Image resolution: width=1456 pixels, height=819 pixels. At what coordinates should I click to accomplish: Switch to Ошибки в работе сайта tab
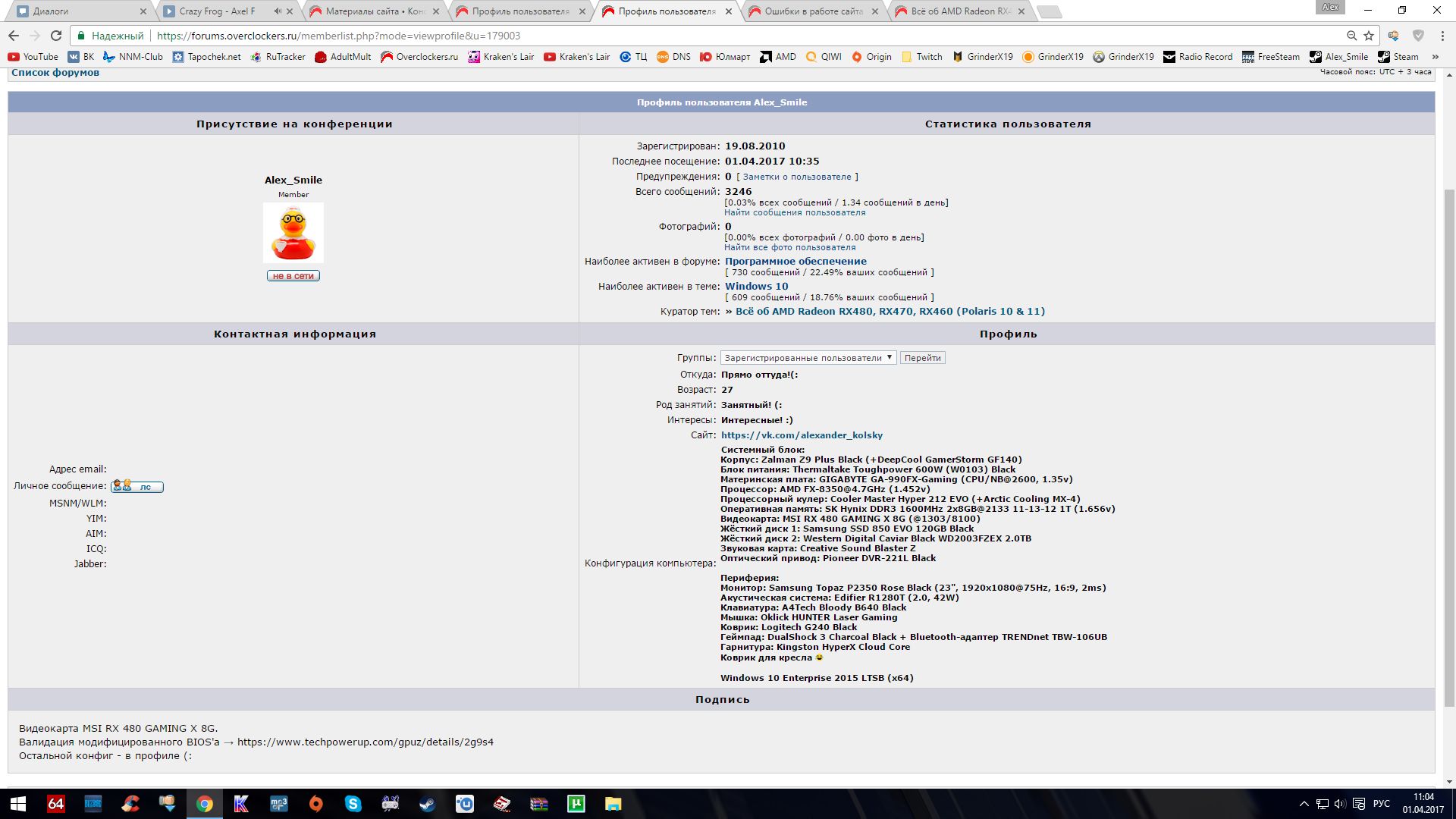(811, 11)
